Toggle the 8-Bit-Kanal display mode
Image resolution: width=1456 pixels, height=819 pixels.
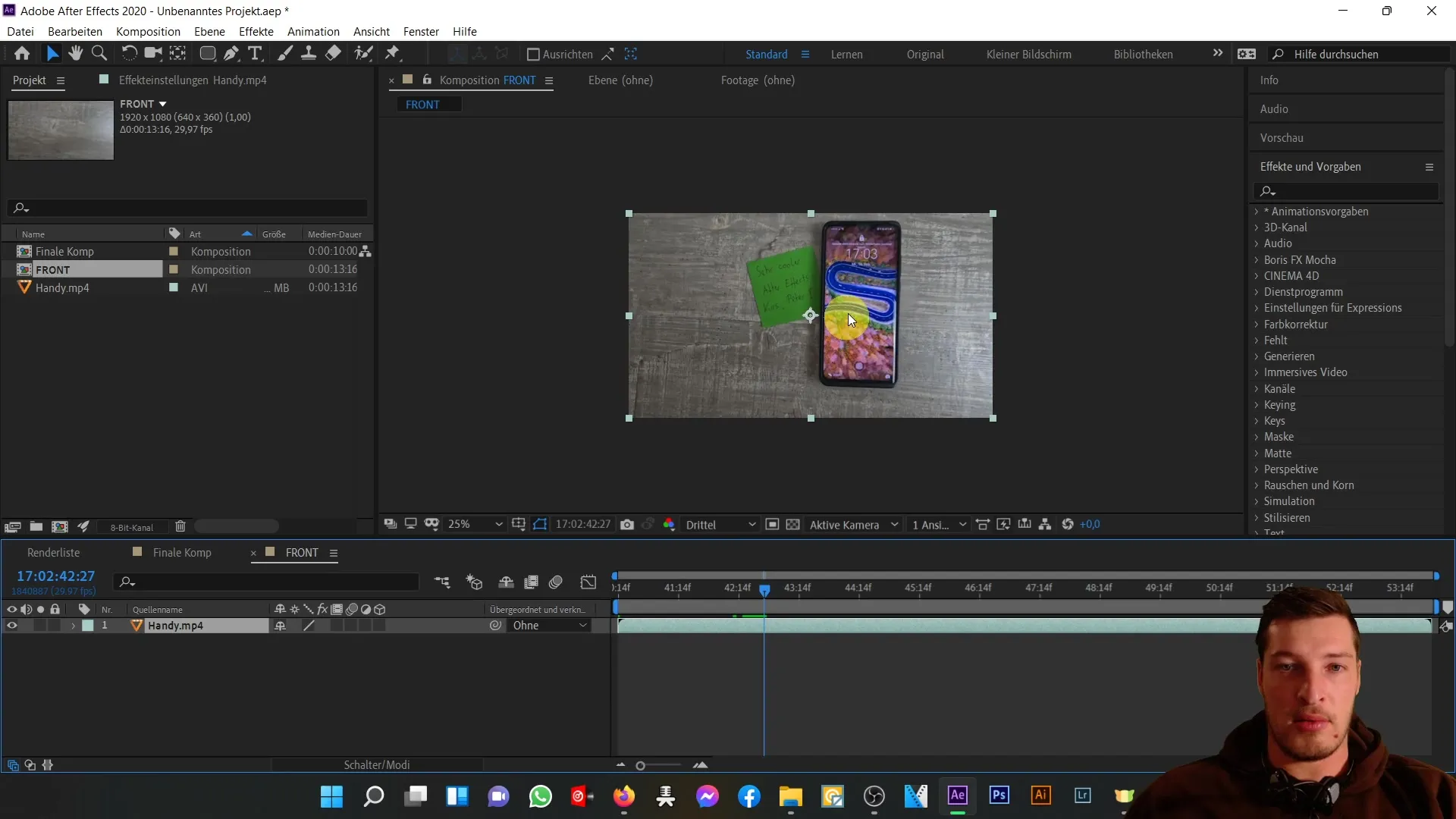coord(131,527)
